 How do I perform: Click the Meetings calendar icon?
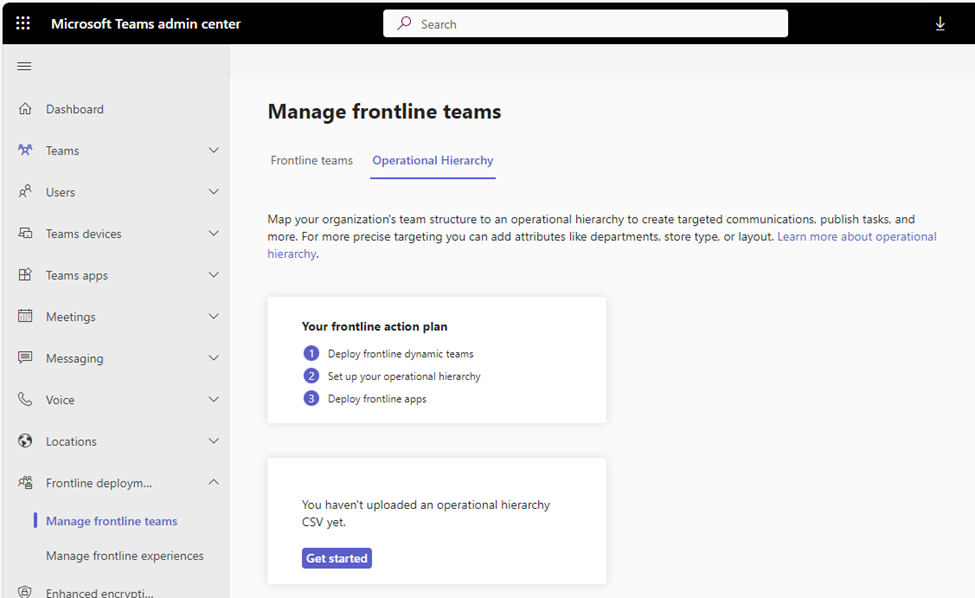[x=25, y=316]
